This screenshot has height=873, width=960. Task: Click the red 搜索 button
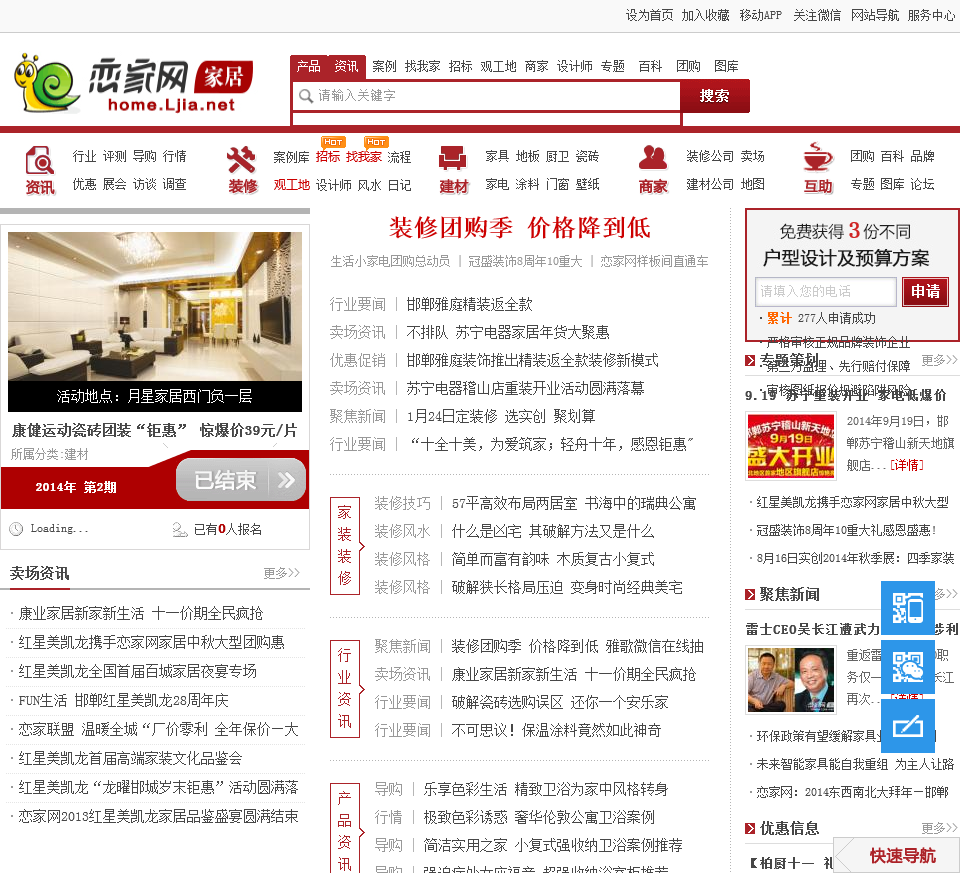click(715, 96)
